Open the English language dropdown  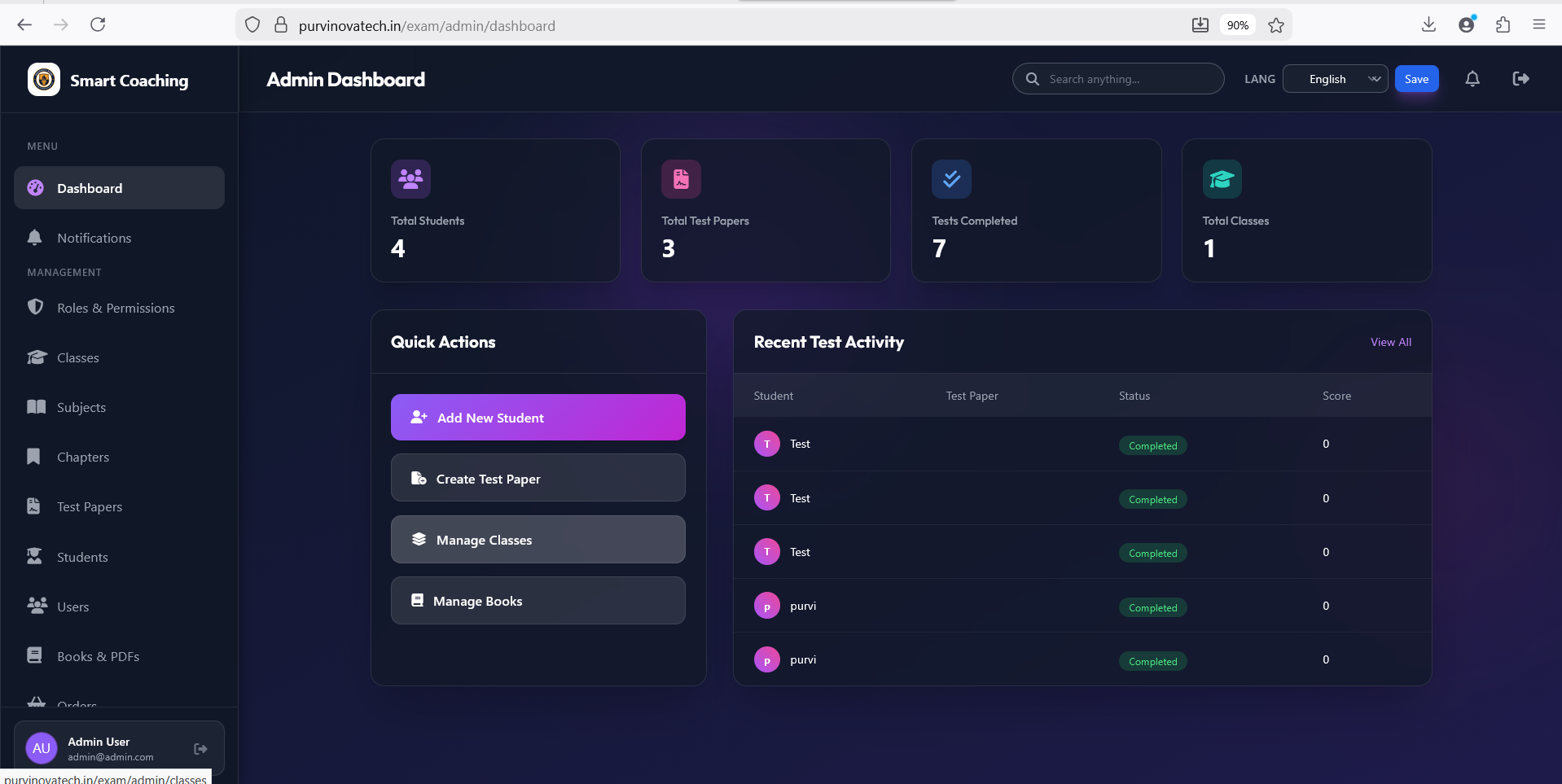tap(1335, 78)
